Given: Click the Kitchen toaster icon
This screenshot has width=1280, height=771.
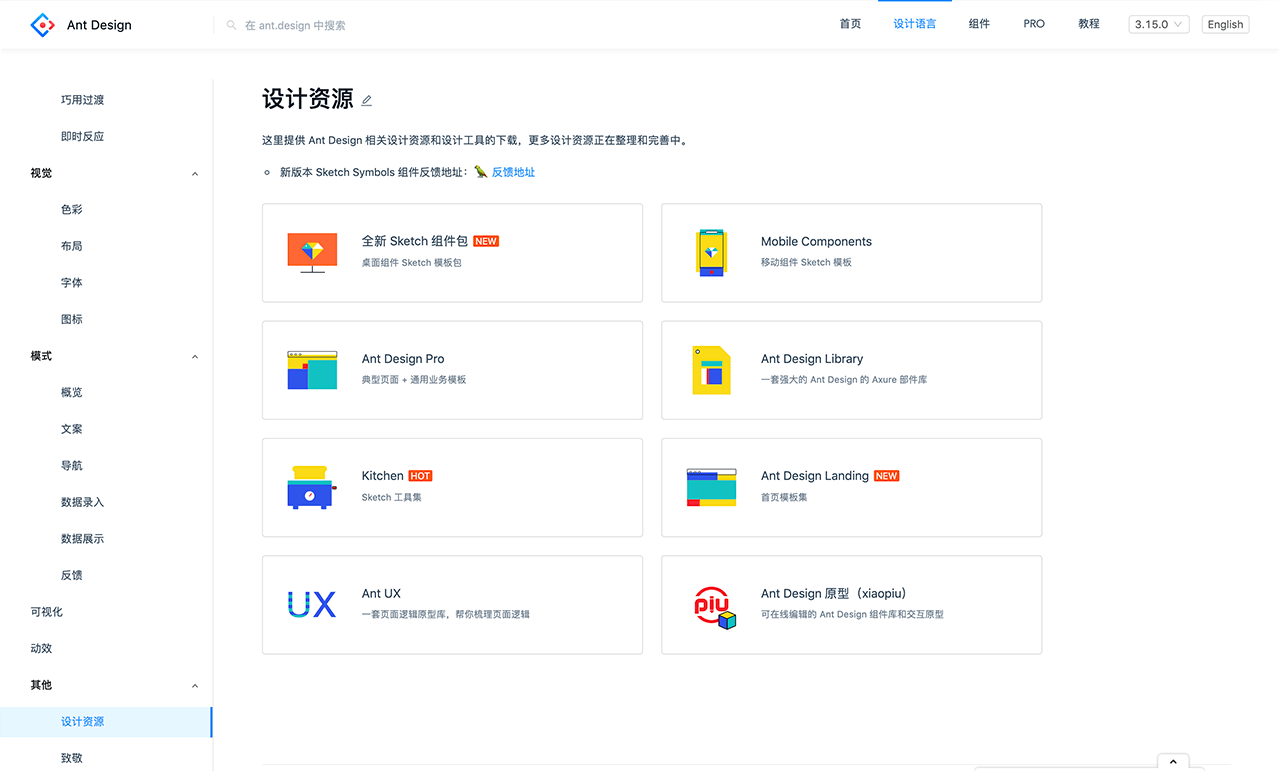Looking at the screenshot, I should point(313,487).
